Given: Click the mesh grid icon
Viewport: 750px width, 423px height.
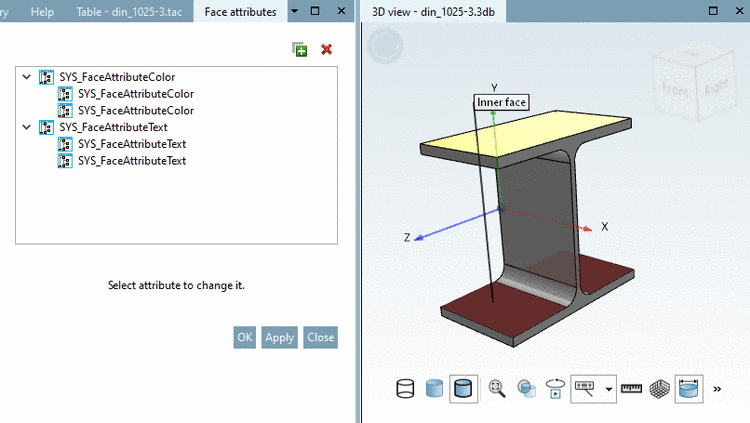Looking at the screenshot, I should tap(660, 389).
